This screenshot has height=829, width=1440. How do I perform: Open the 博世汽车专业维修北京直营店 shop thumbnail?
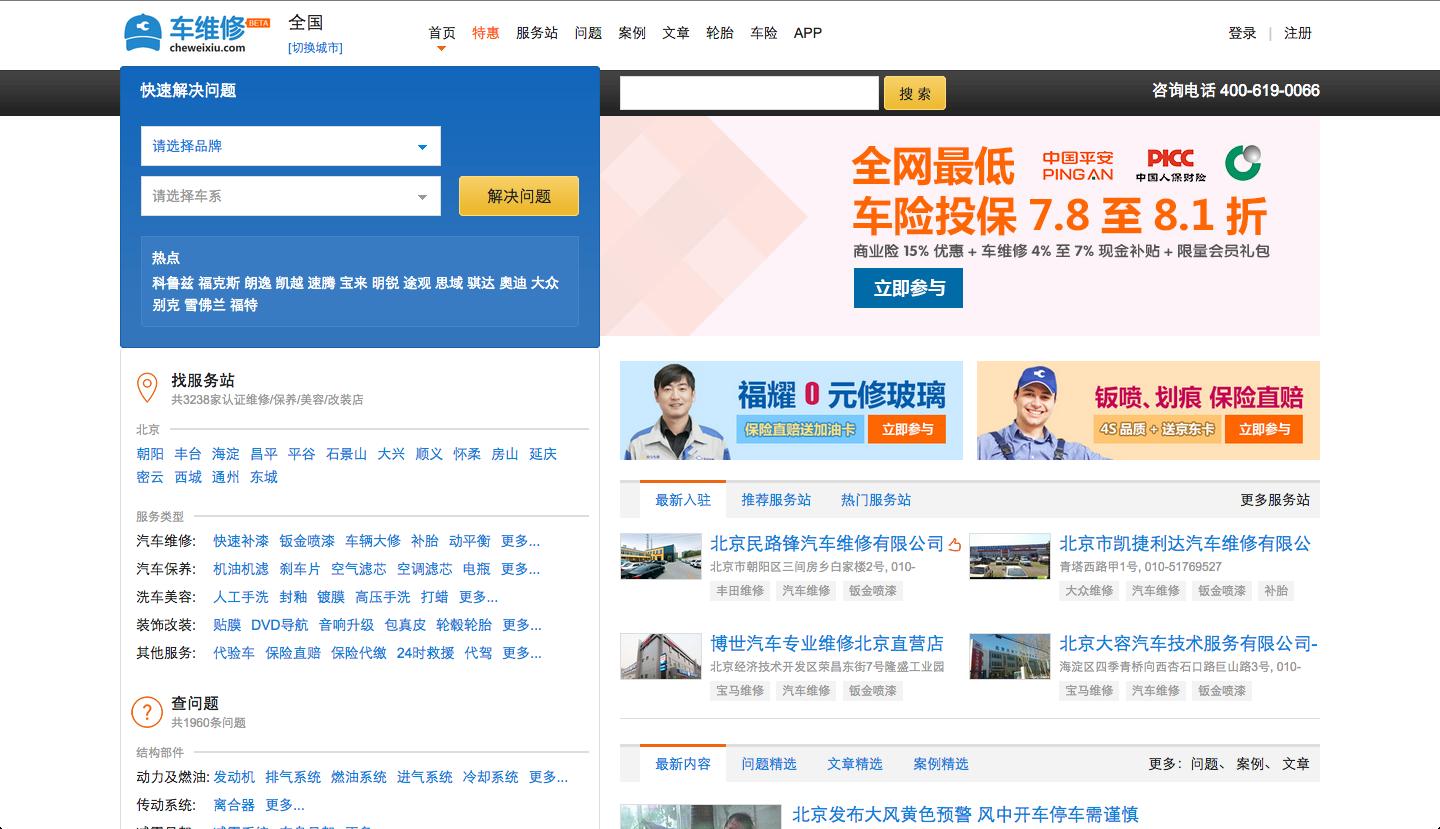661,656
